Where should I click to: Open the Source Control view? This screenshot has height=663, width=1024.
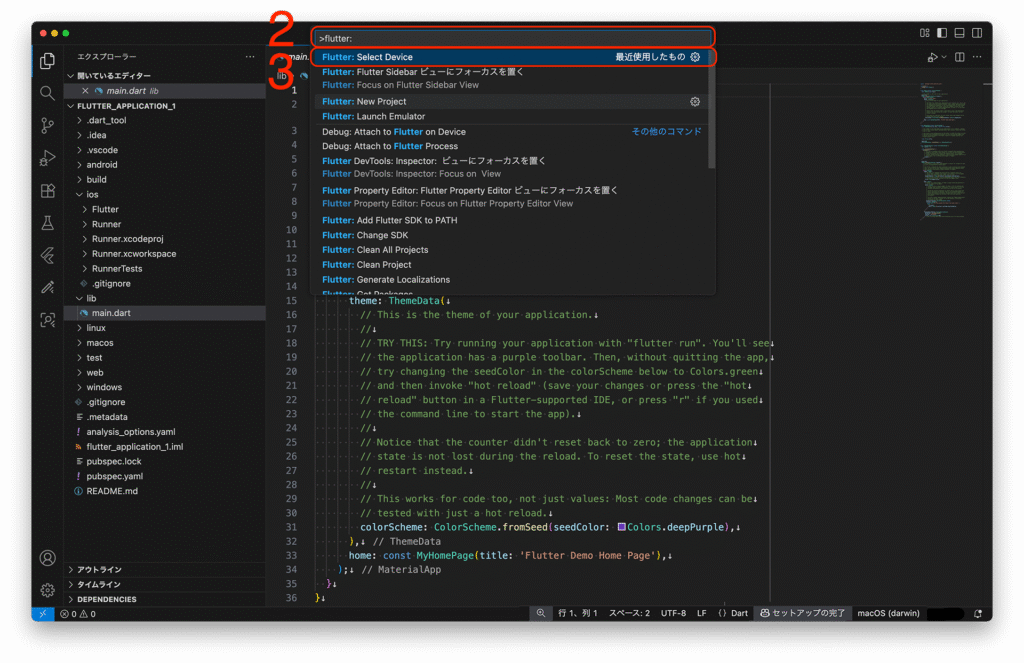pos(47,125)
